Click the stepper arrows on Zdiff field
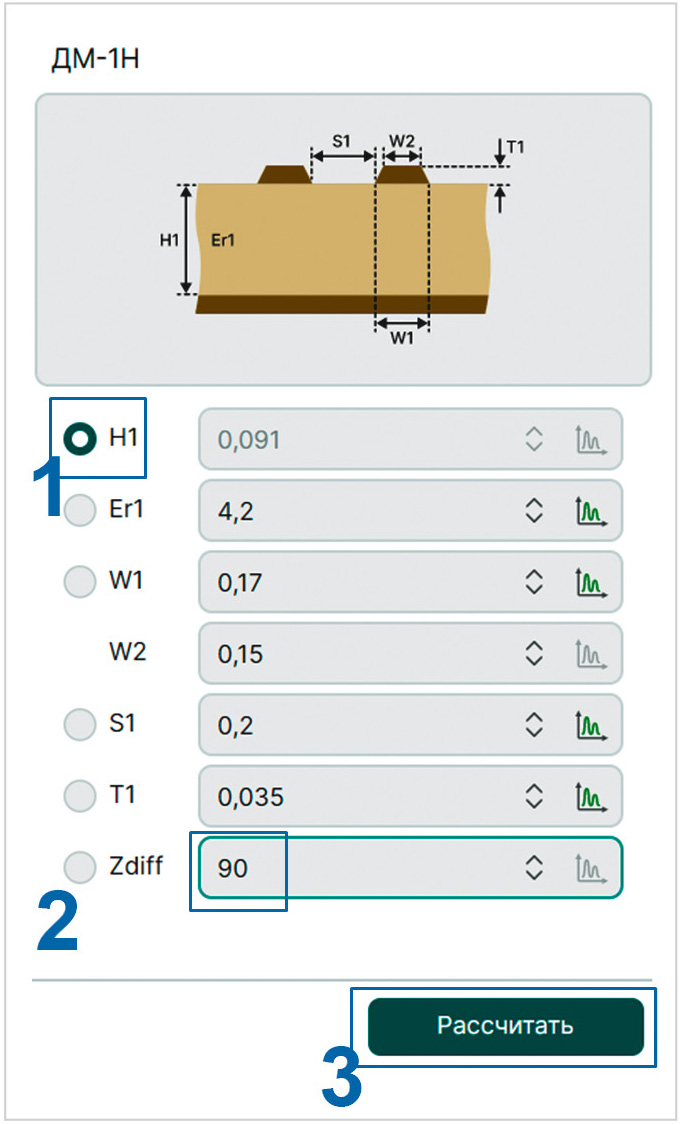The width and height of the screenshot is (680, 1125). tap(534, 867)
